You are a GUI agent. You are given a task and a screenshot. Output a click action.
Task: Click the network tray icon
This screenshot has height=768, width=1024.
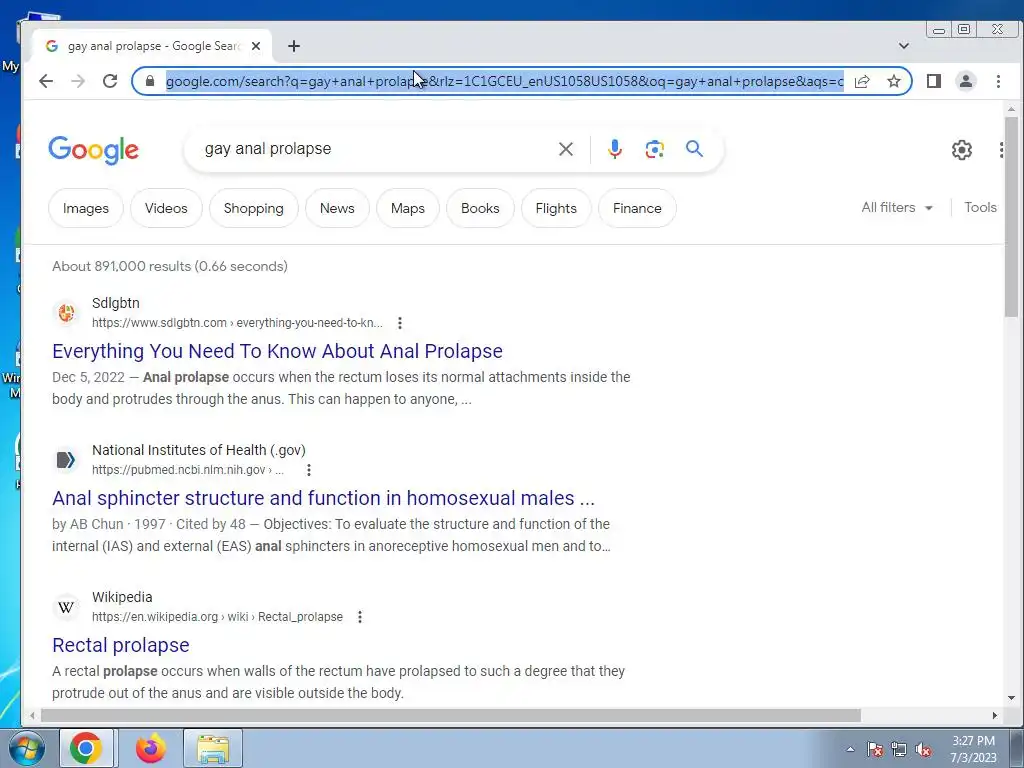(x=899, y=749)
